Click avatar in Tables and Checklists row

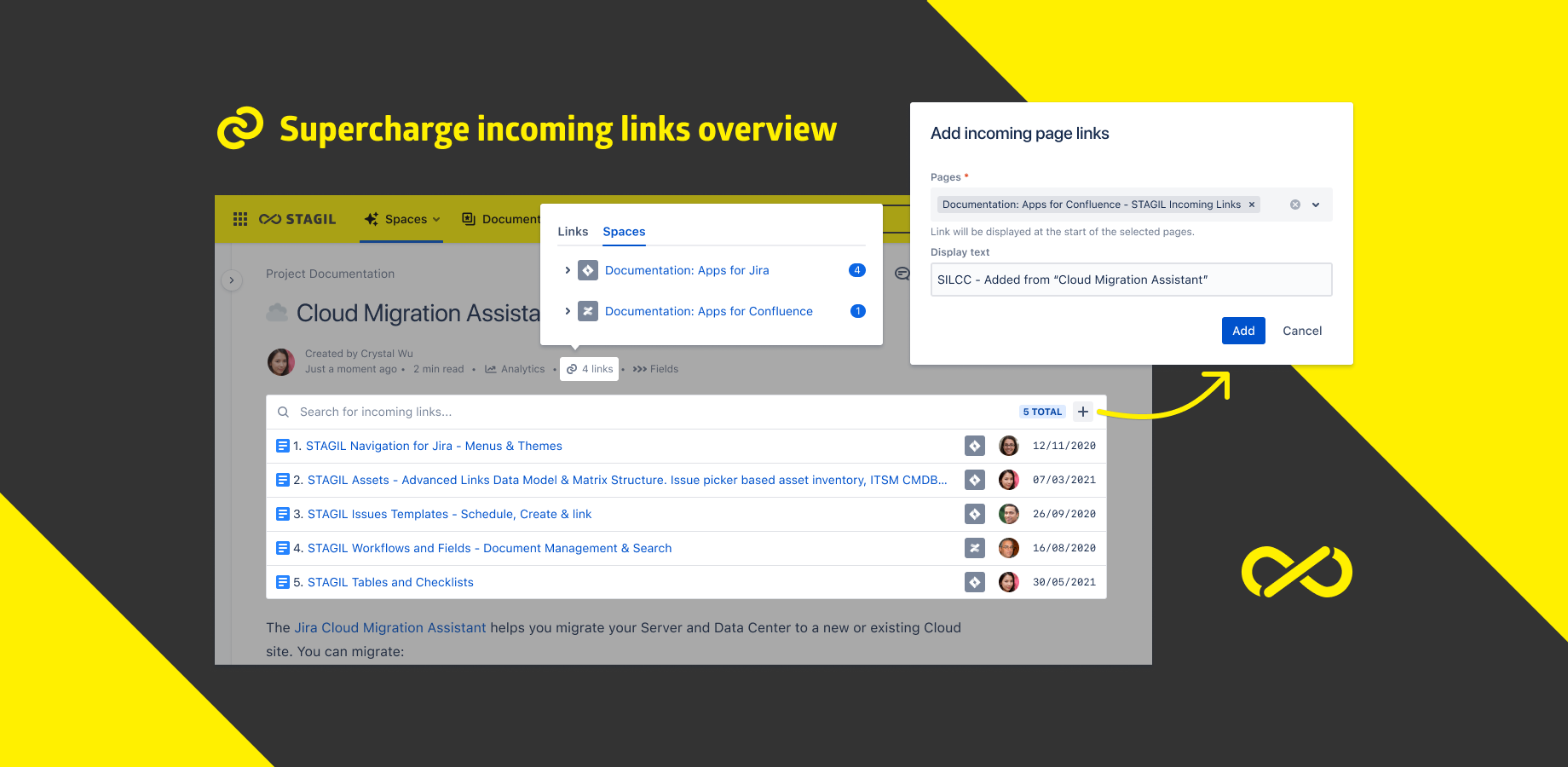(x=1009, y=582)
